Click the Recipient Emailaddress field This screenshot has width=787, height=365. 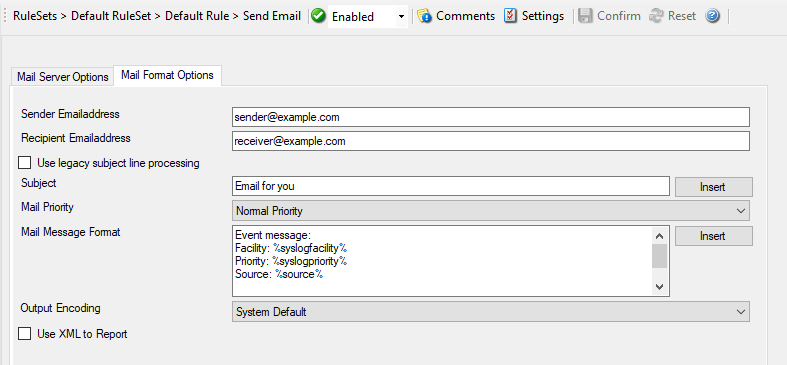491,141
